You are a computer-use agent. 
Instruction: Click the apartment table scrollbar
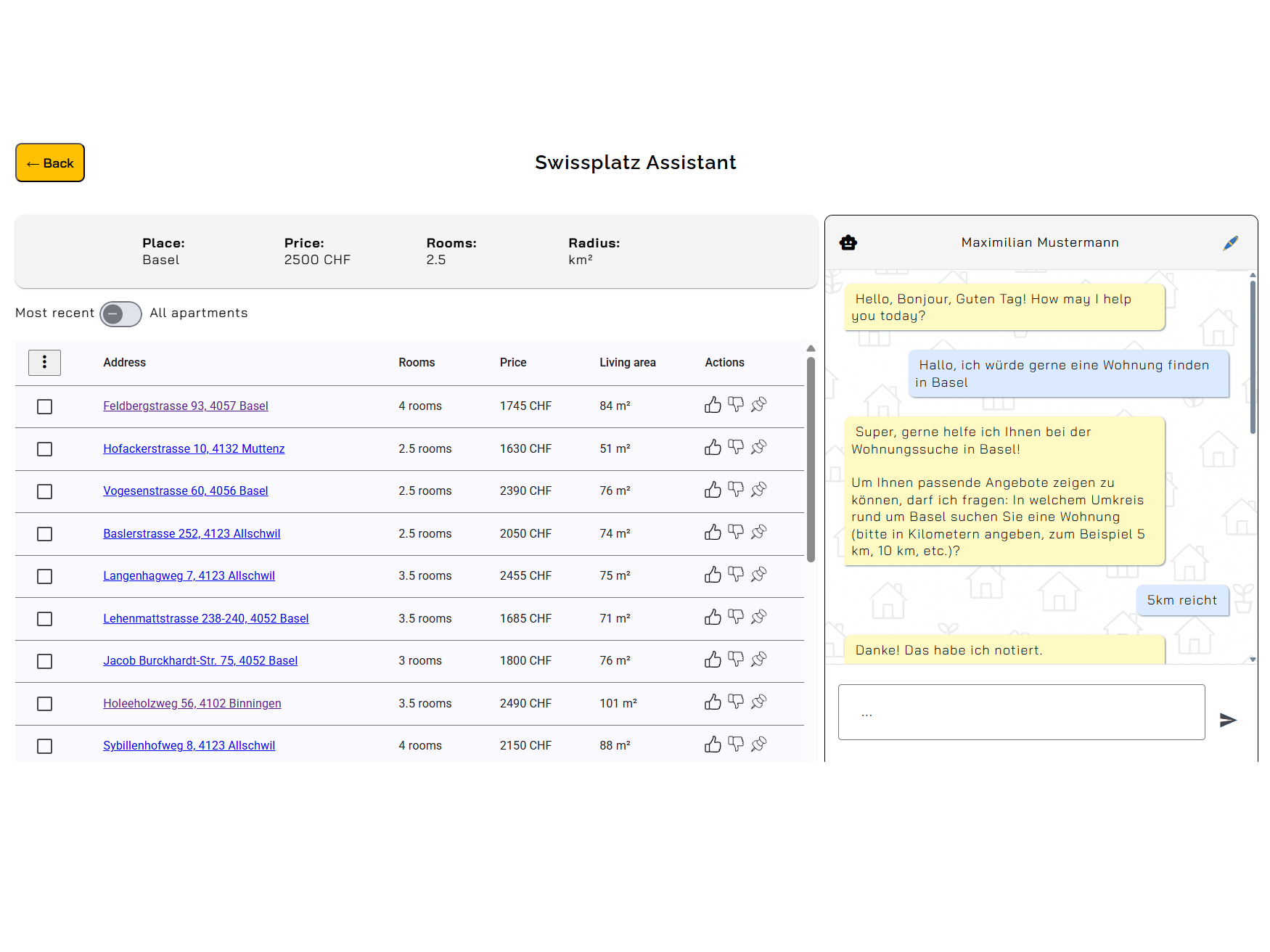point(811,459)
